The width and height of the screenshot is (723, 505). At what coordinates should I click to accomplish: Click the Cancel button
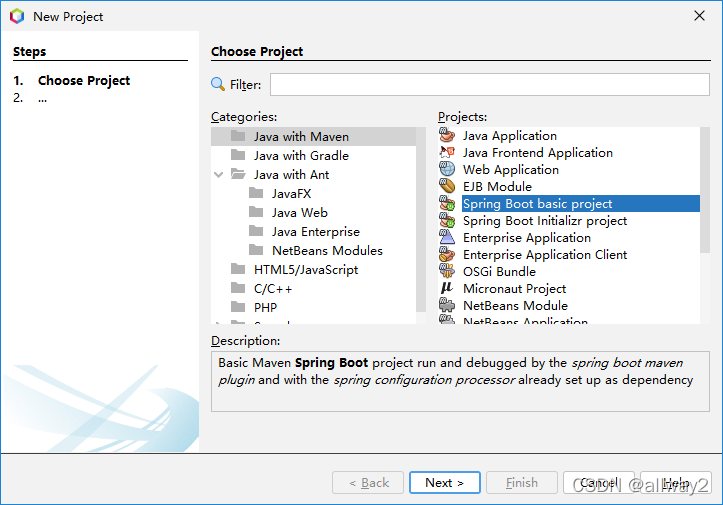599,482
